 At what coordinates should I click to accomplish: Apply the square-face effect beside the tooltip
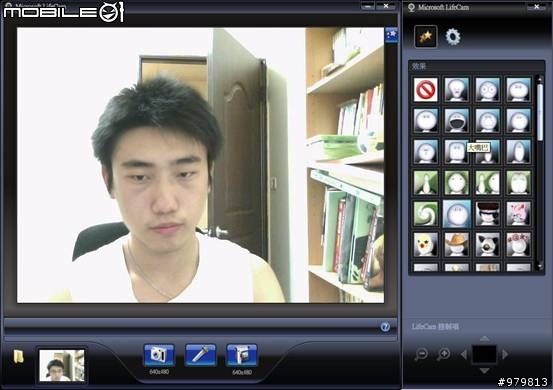click(x=456, y=152)
